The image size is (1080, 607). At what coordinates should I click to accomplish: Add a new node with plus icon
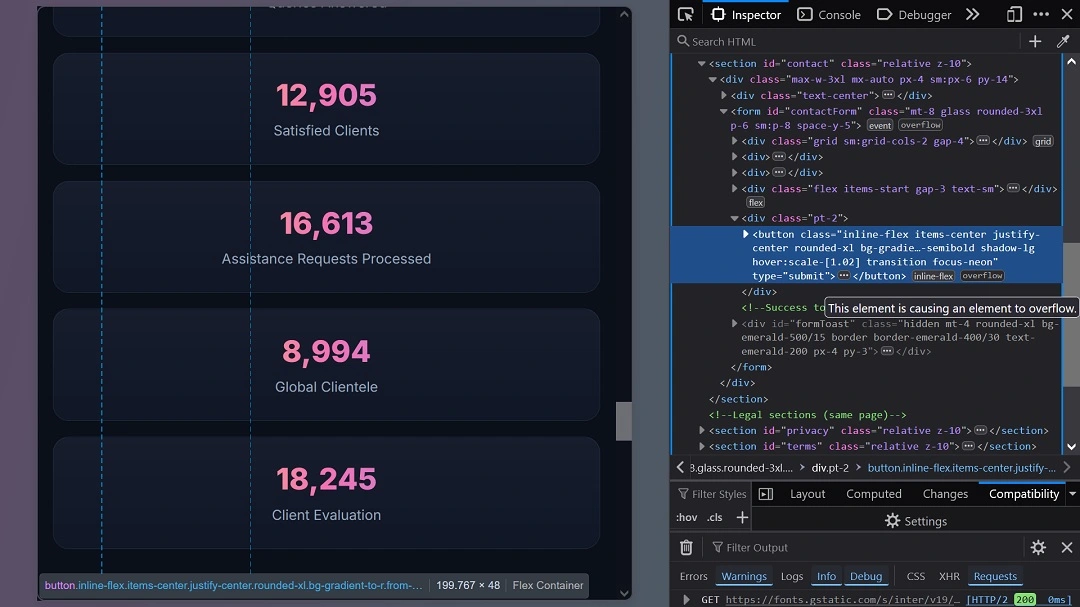click(1035, 41)
